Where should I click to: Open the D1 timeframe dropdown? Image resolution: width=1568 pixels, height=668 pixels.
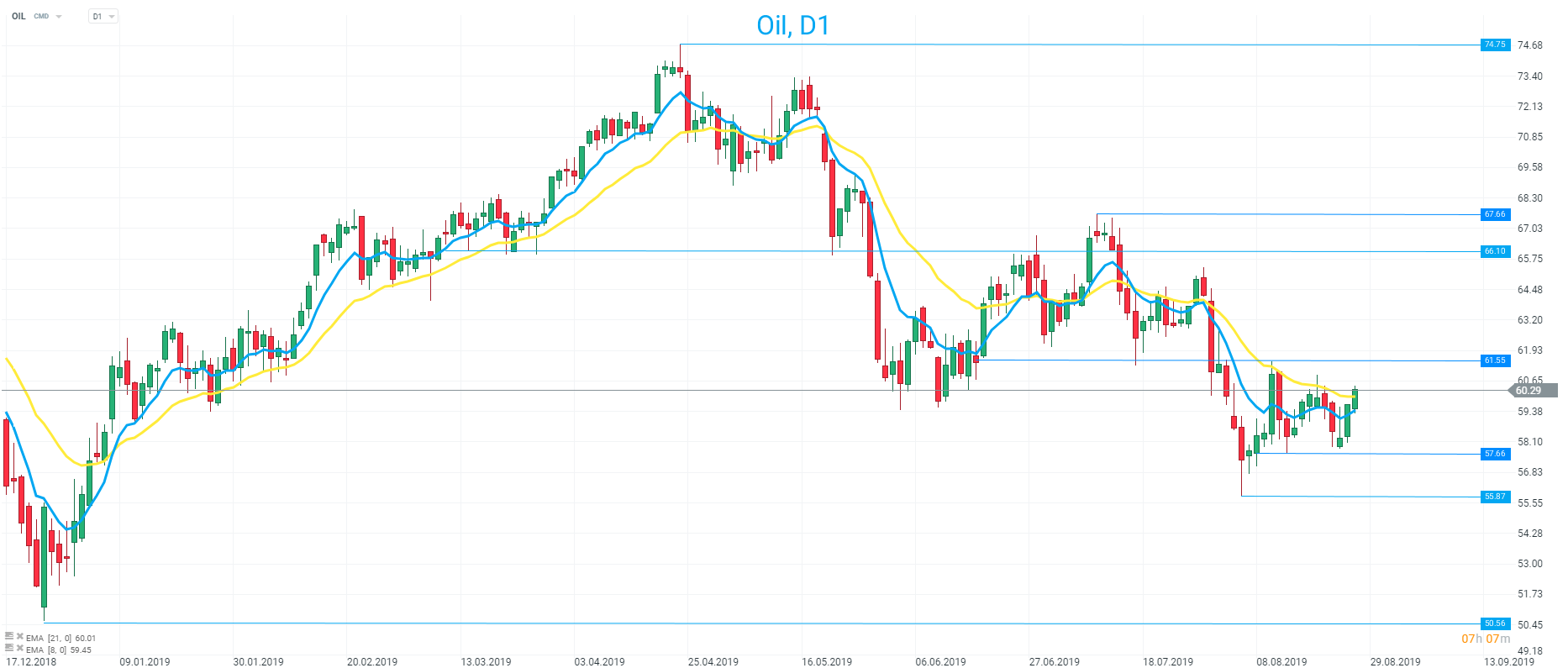[103, 17]
